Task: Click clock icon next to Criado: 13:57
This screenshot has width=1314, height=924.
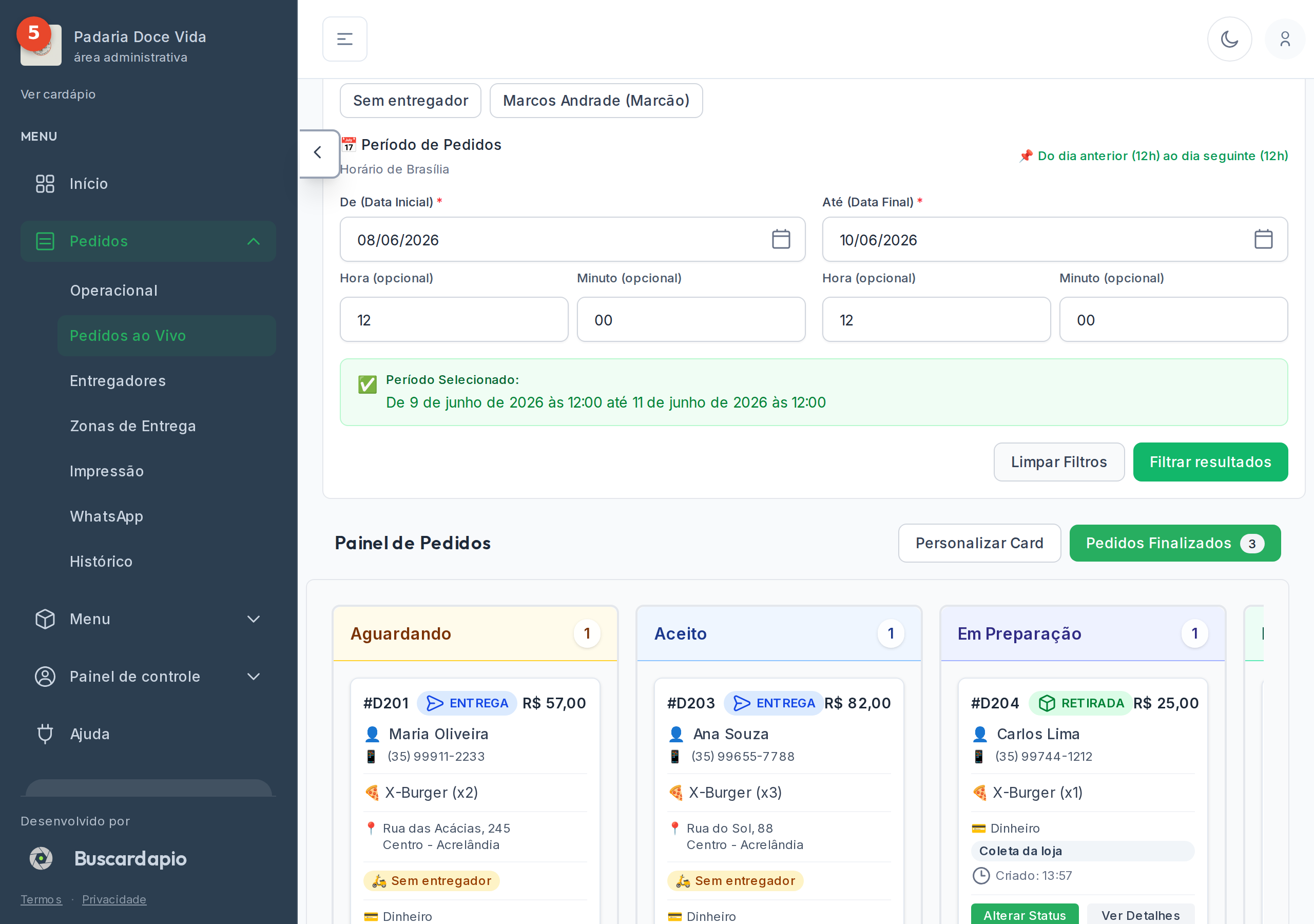Action: (x=981, y=875)
